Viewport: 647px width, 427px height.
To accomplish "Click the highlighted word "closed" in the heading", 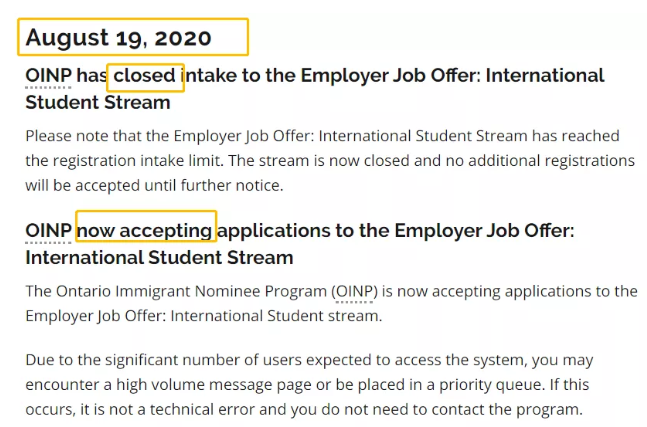I will 145,76.
